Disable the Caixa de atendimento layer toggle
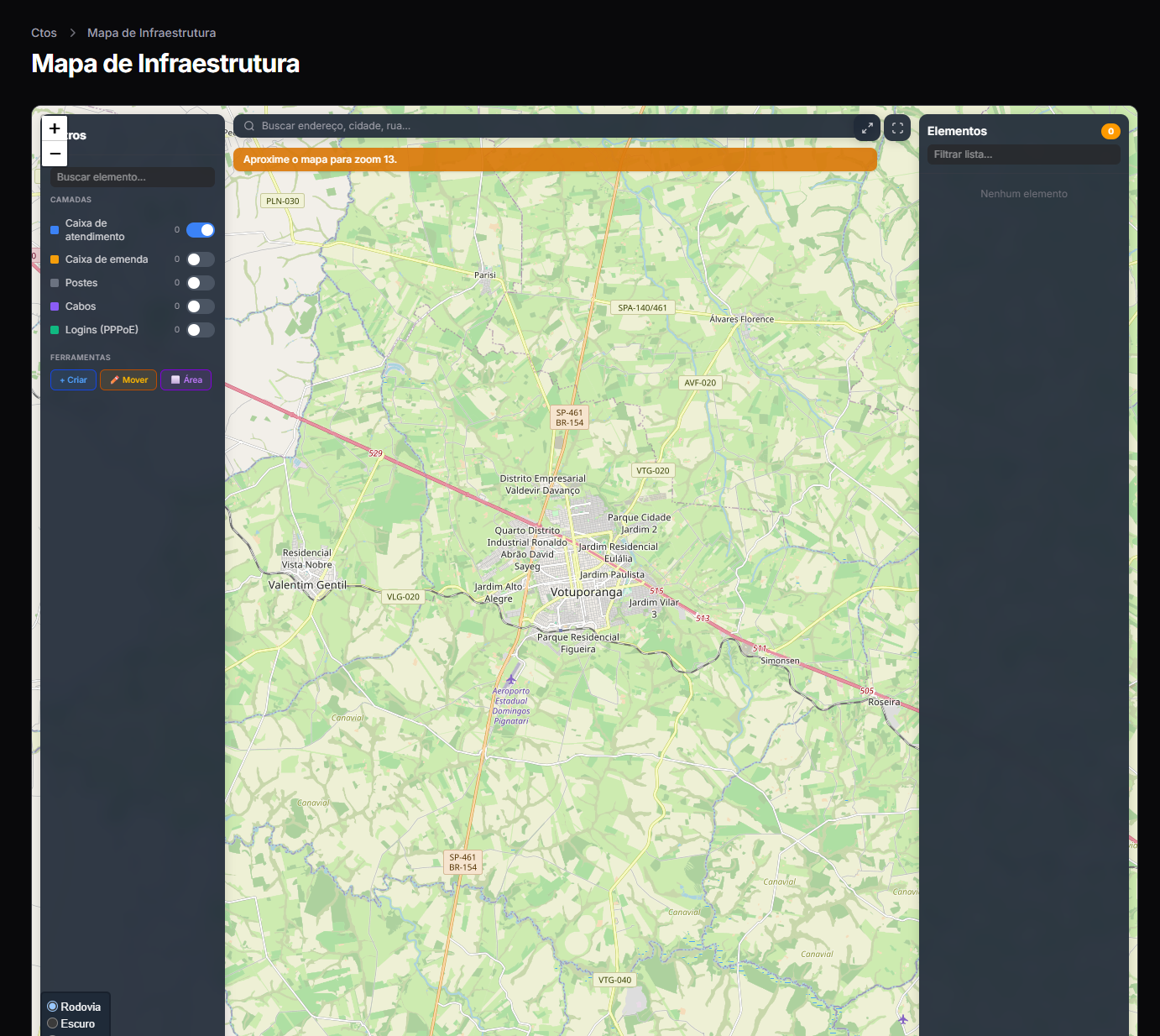Screen dimensions: 1160x1036 point(201,230)
